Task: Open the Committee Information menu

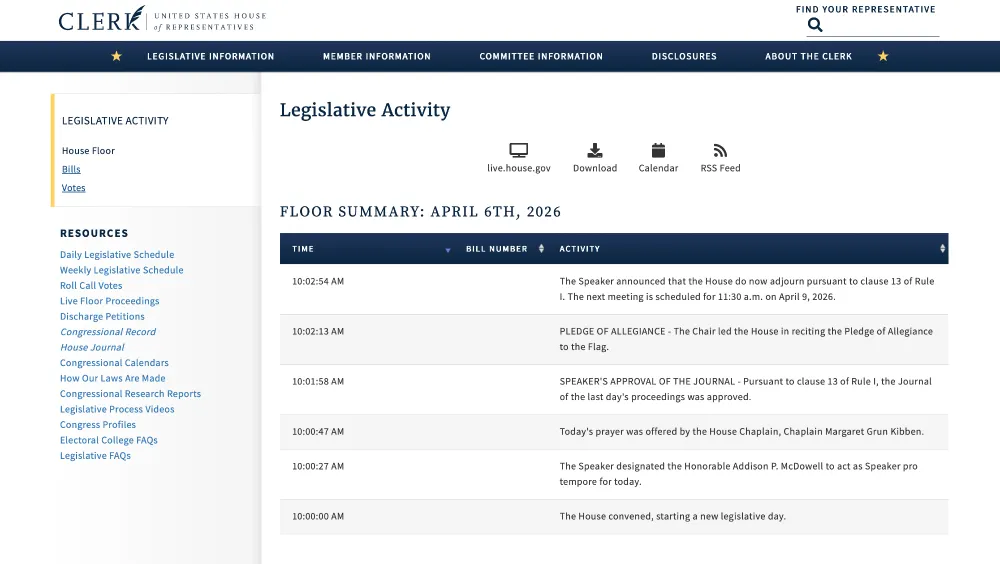Action: (541, 56)
